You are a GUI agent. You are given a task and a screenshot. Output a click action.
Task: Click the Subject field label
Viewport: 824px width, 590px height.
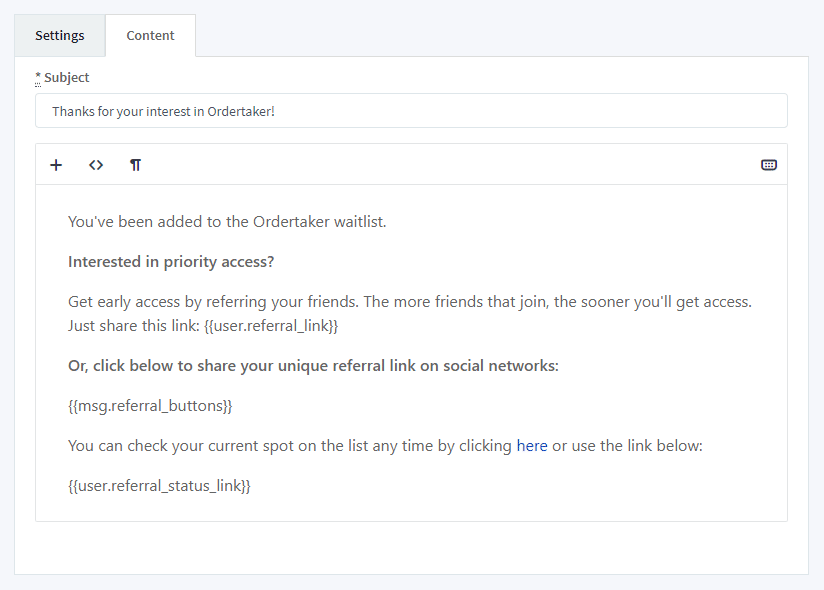tap(66, 78)
